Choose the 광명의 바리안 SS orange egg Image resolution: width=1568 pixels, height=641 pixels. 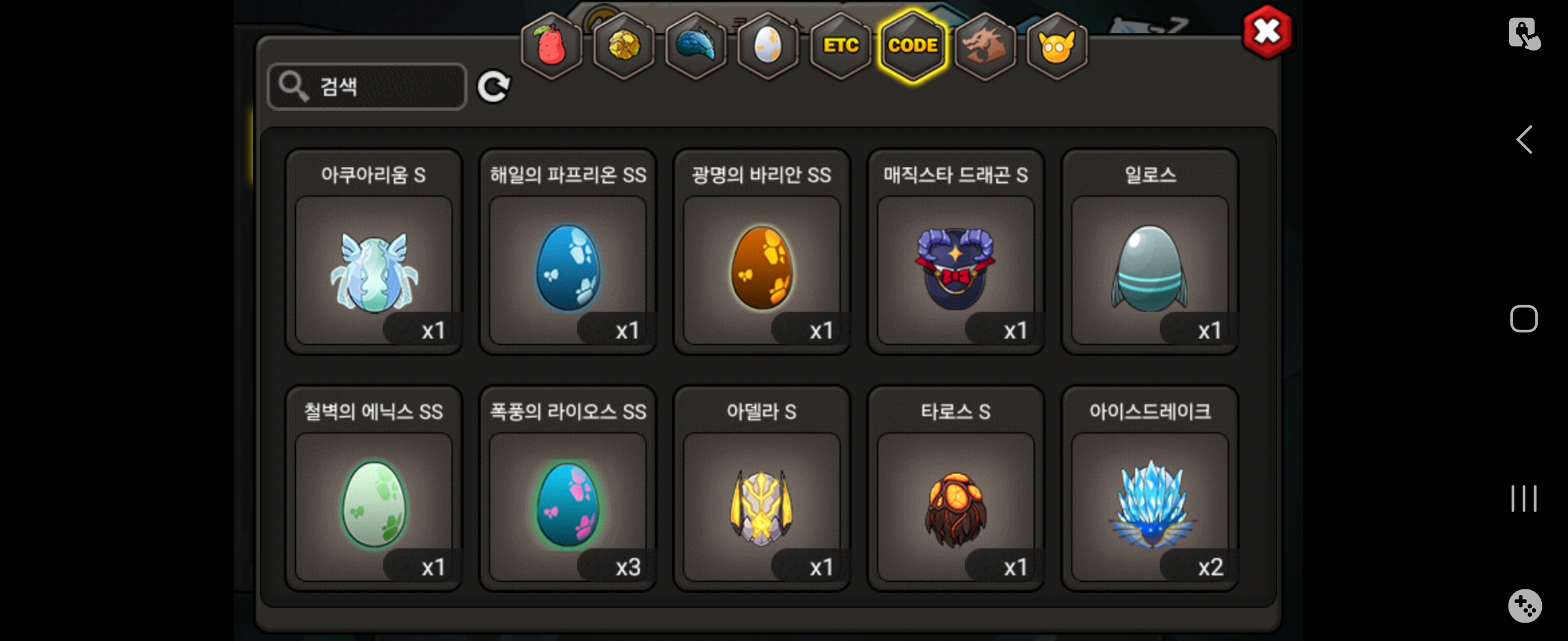point(761,251)
